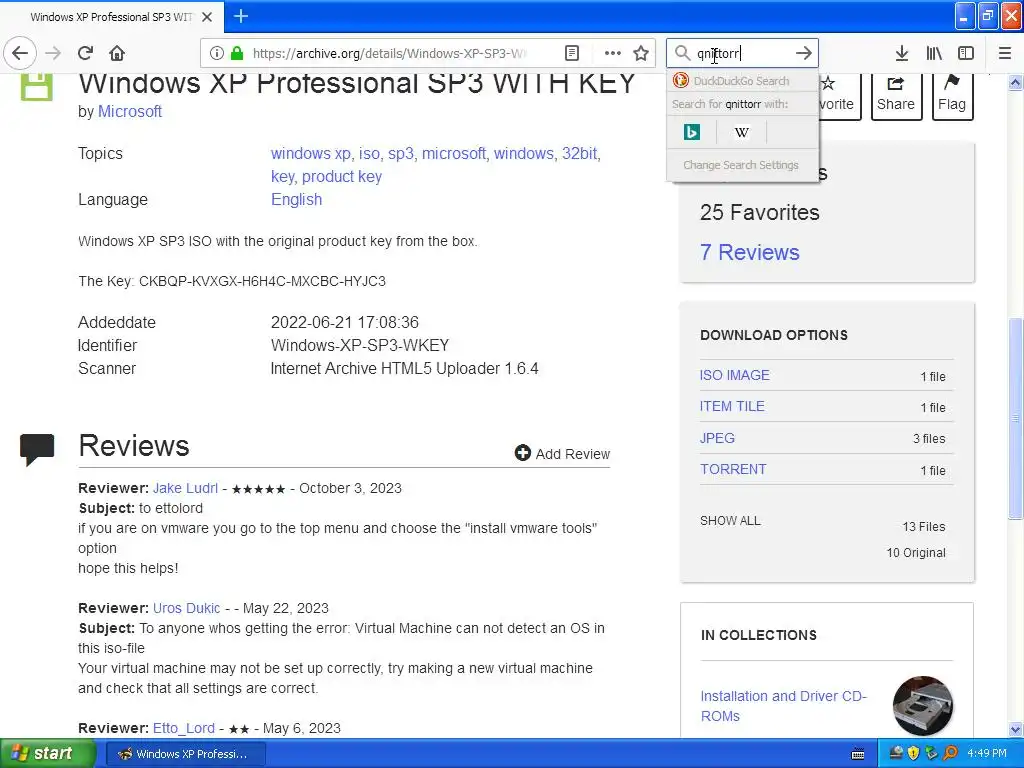The height and width of the screenshot is (768, 1024).
Task: Click the forward navigation arrow
Action: 54,53
